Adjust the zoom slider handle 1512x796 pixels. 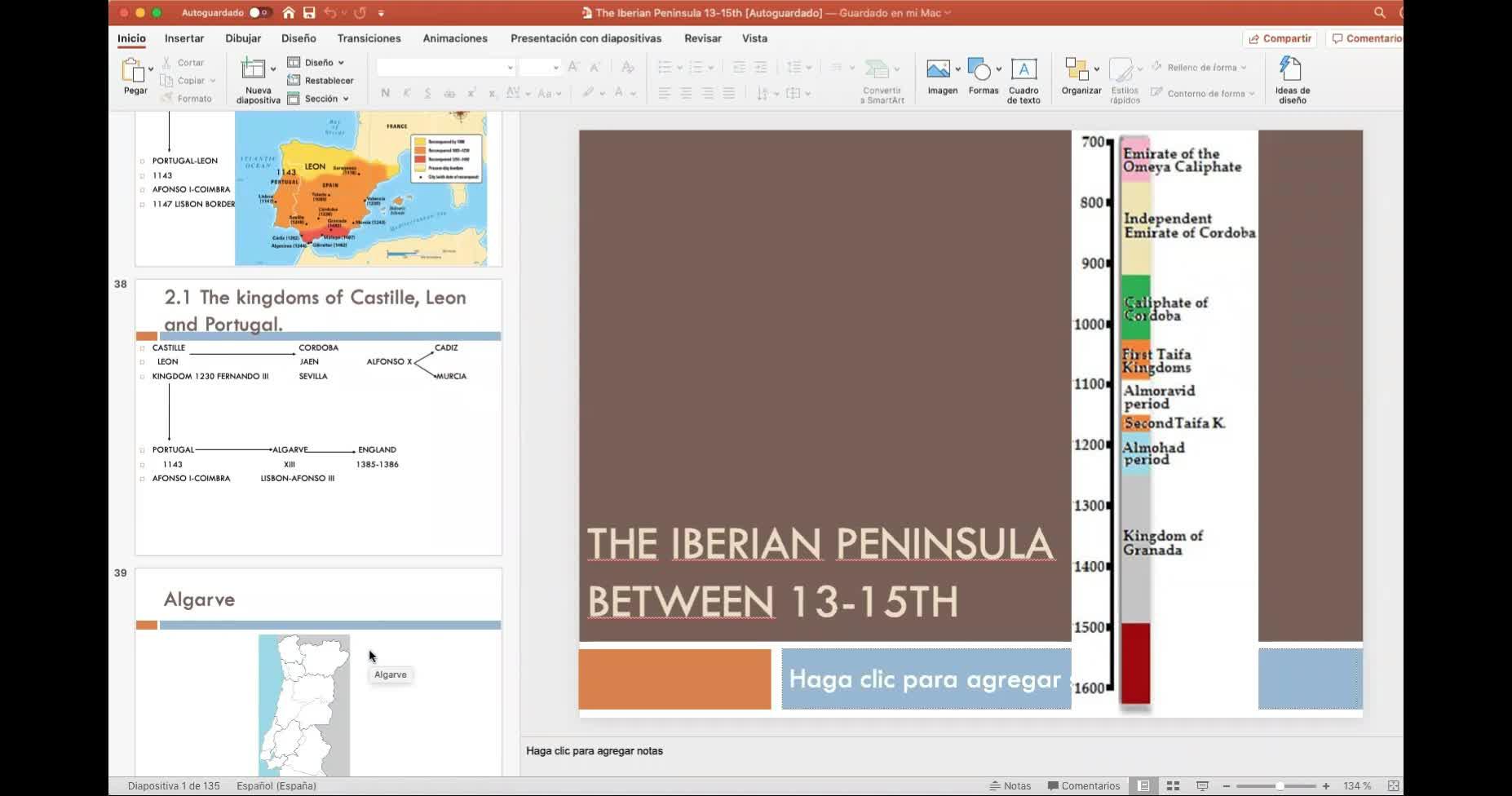[1279, 786]
